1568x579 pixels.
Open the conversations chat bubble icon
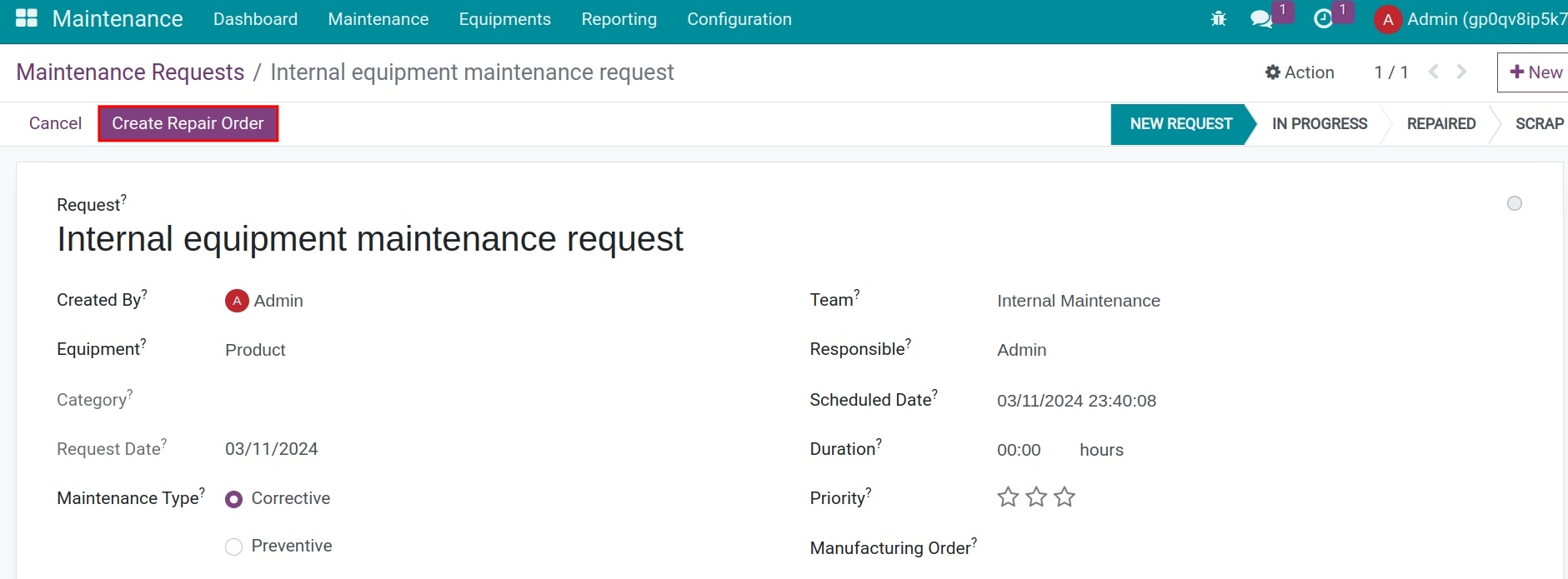1261,18
